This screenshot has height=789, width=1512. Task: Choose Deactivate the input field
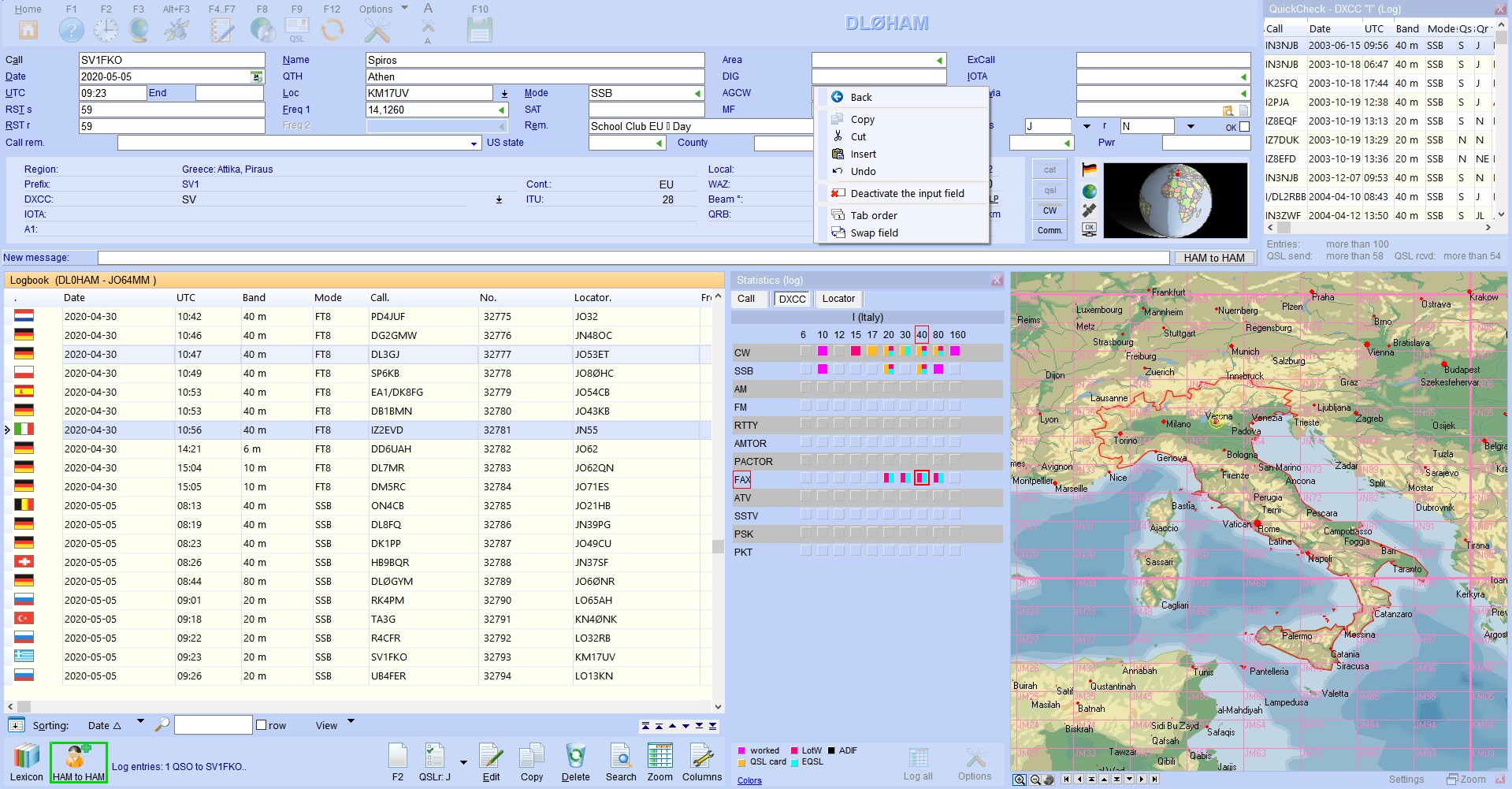coord(902,193)
